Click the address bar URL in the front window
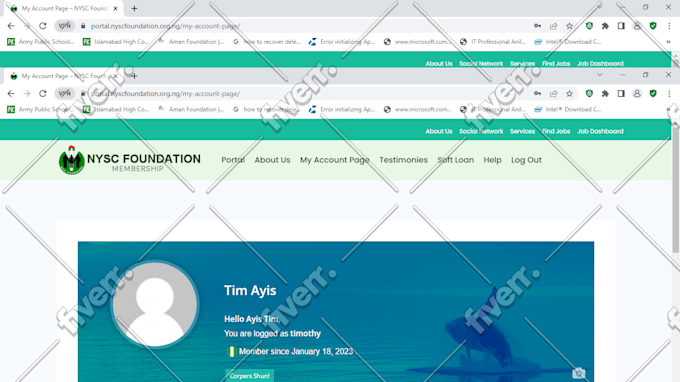The height and width of the screenshot is (382, 680). pos(165,94)
